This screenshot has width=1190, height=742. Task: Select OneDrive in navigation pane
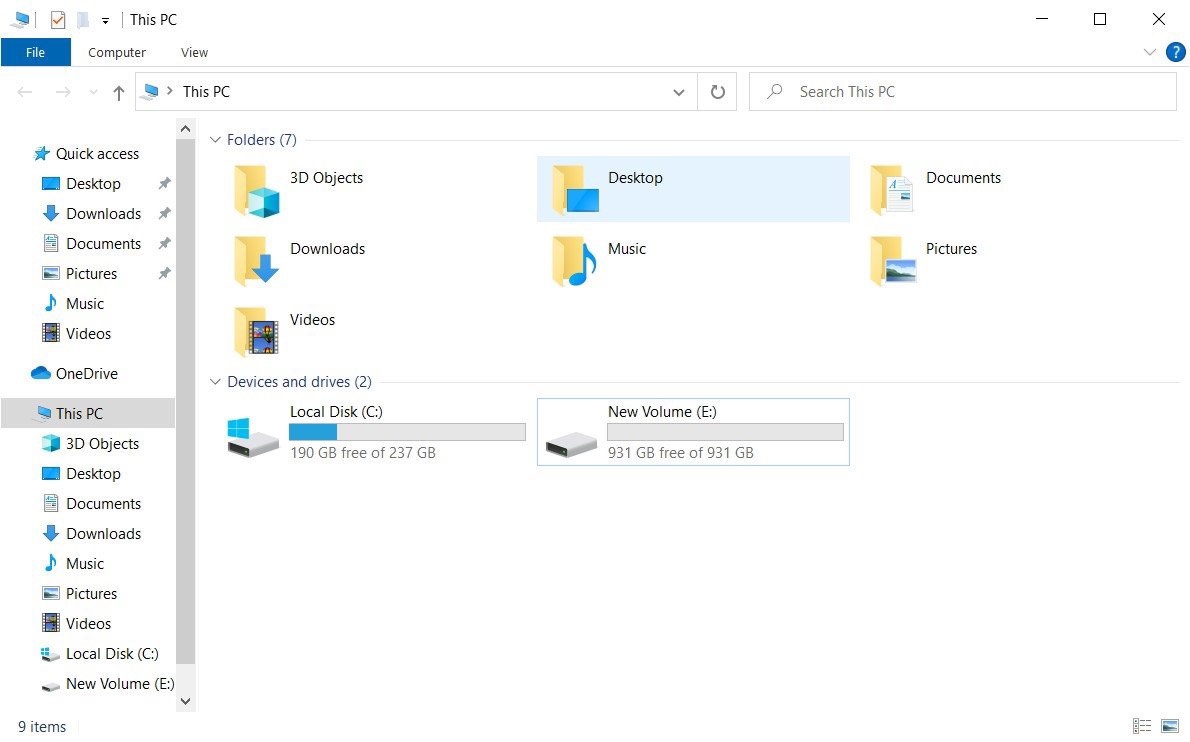point(86,374)
